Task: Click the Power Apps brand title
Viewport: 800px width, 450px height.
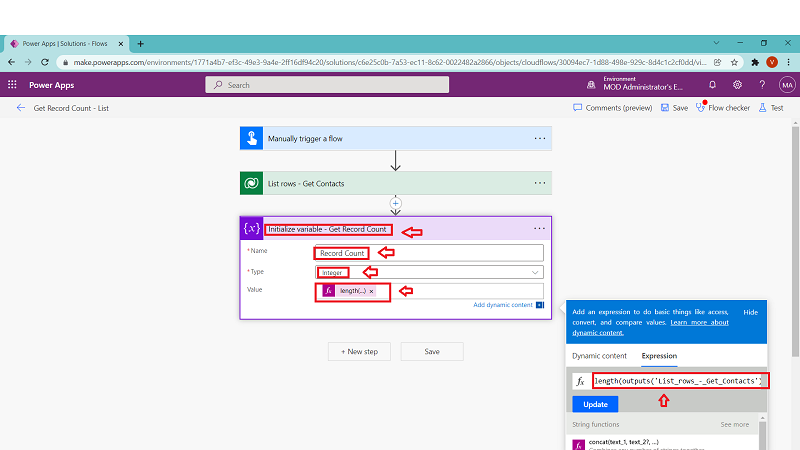Action: coord(52,85)
